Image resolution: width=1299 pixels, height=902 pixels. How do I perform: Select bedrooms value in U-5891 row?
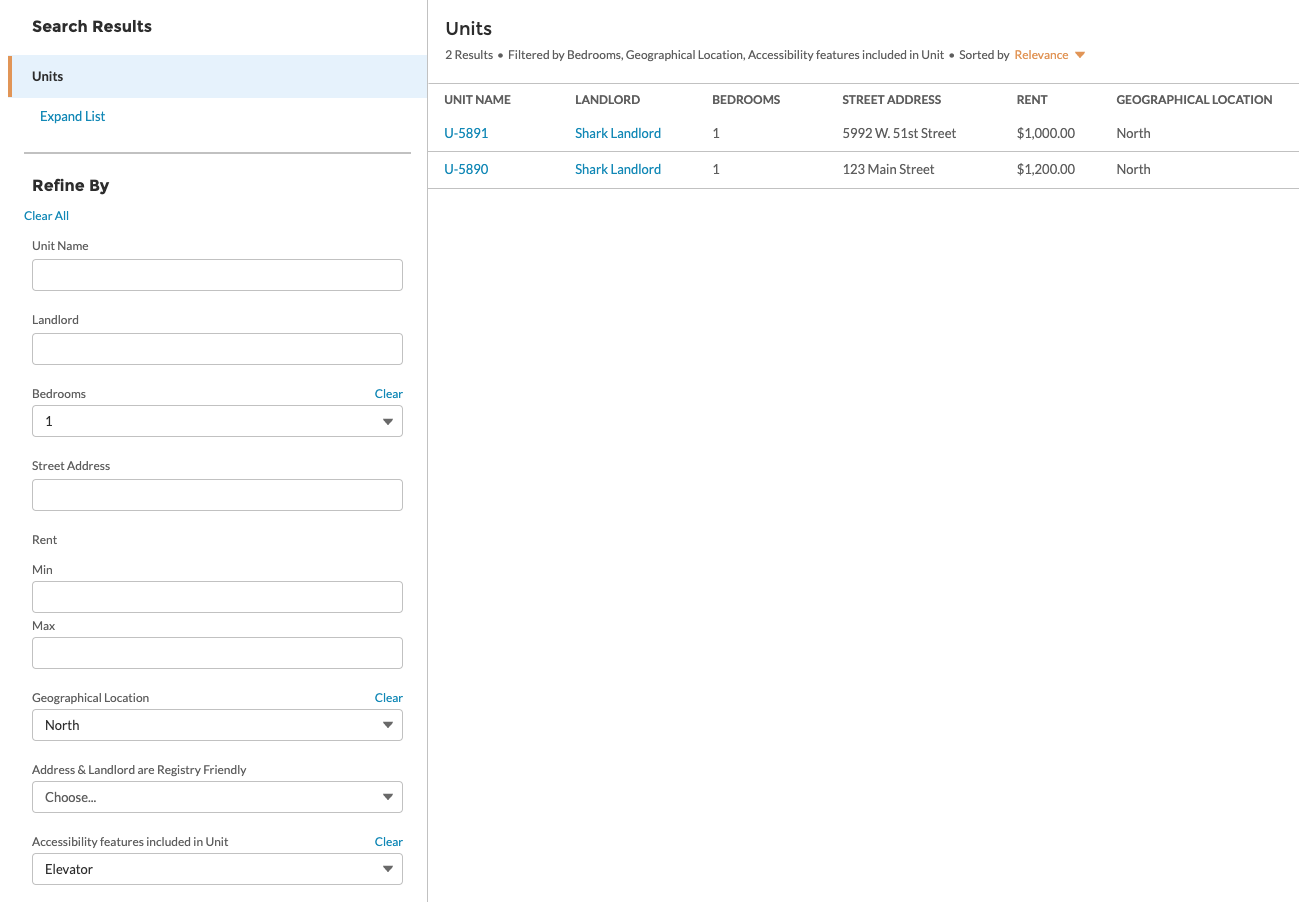716,133
